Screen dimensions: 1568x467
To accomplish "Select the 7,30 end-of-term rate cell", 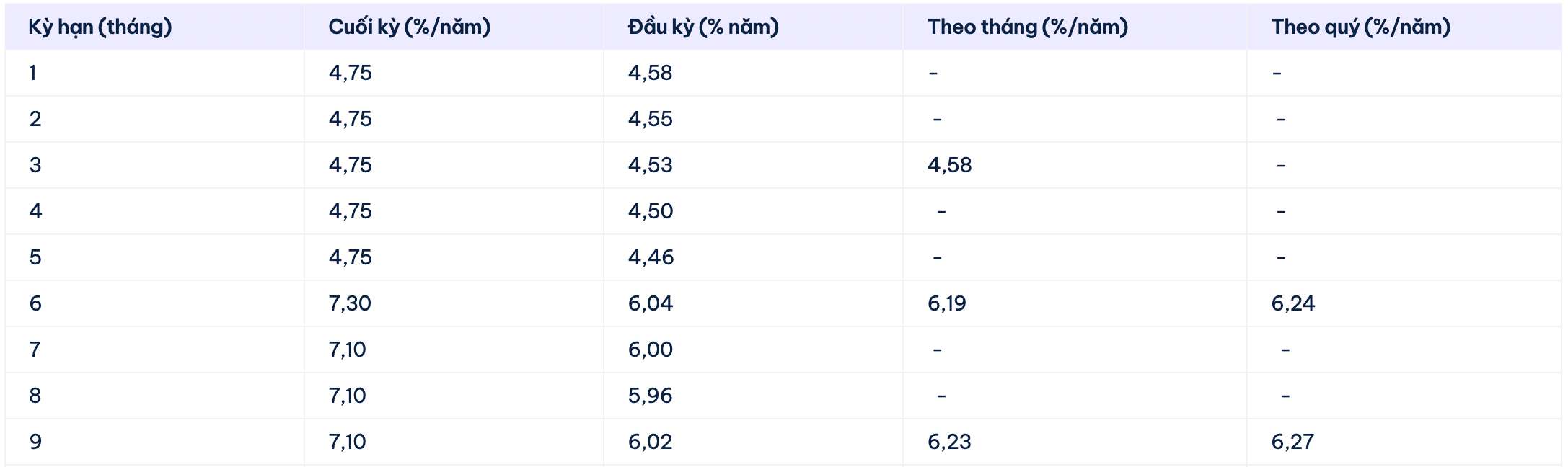I will 350,303.
